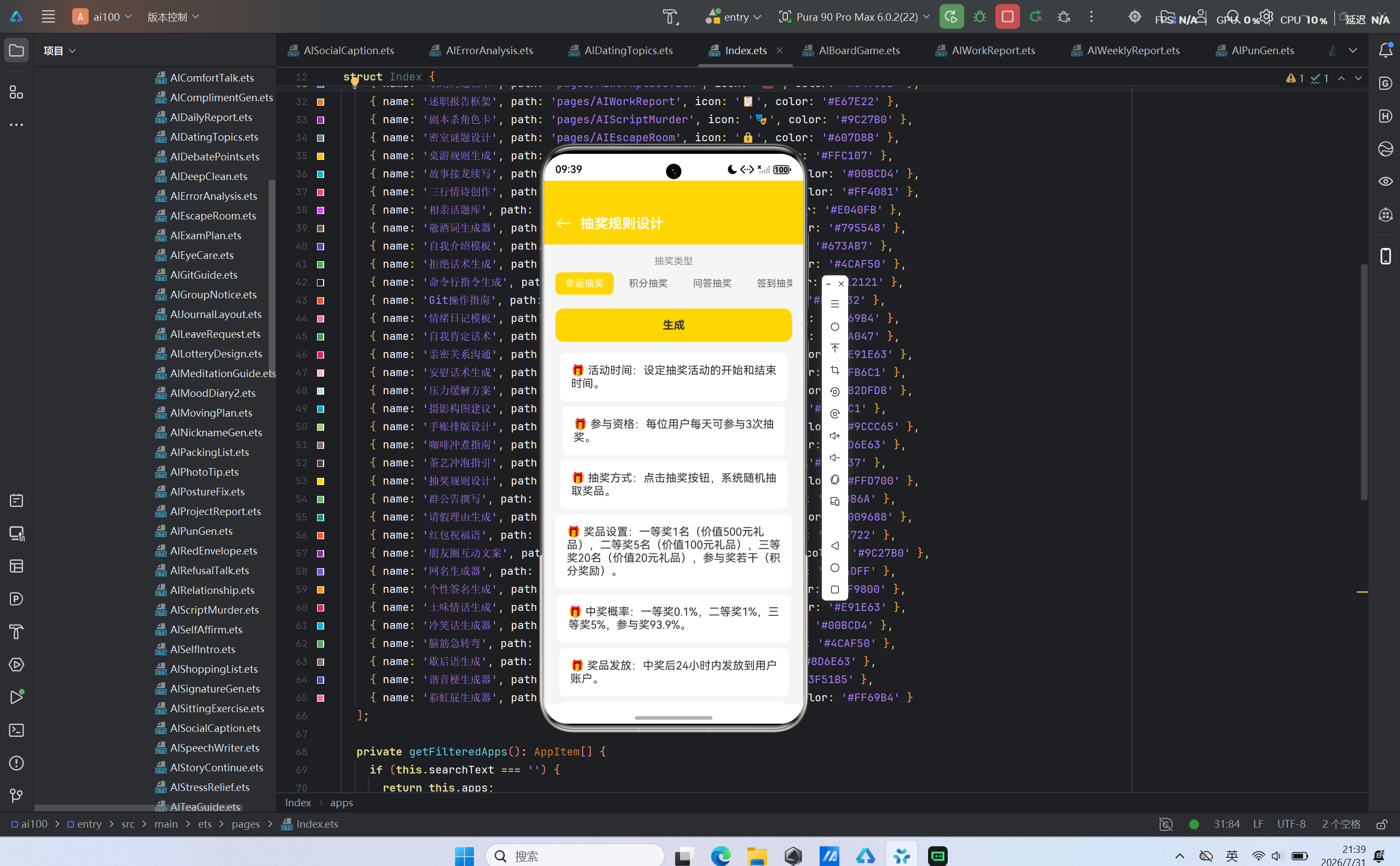This screenshot has height=866, width=1400.
Task: Switch to the AIErrorAnalysis.ets tab
Action: tap(482, 50)
